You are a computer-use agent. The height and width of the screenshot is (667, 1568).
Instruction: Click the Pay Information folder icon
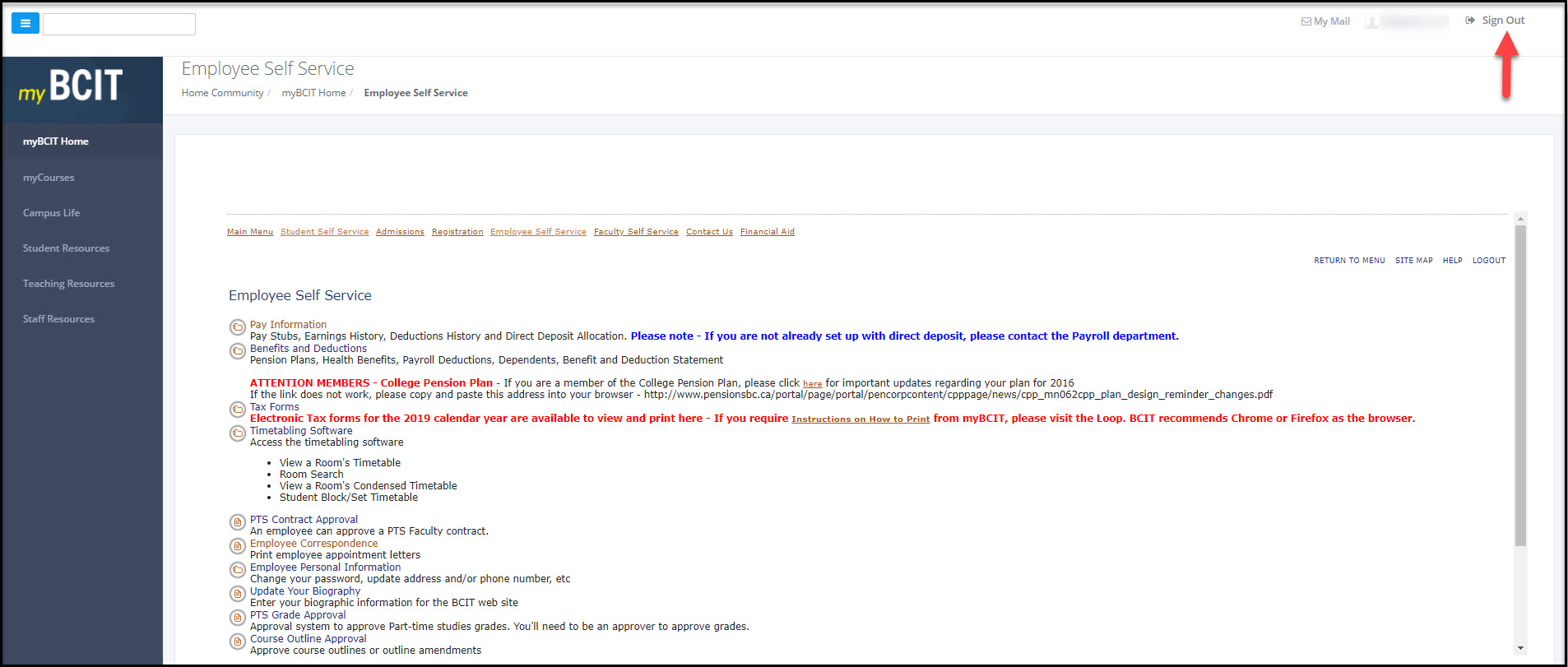237,327
